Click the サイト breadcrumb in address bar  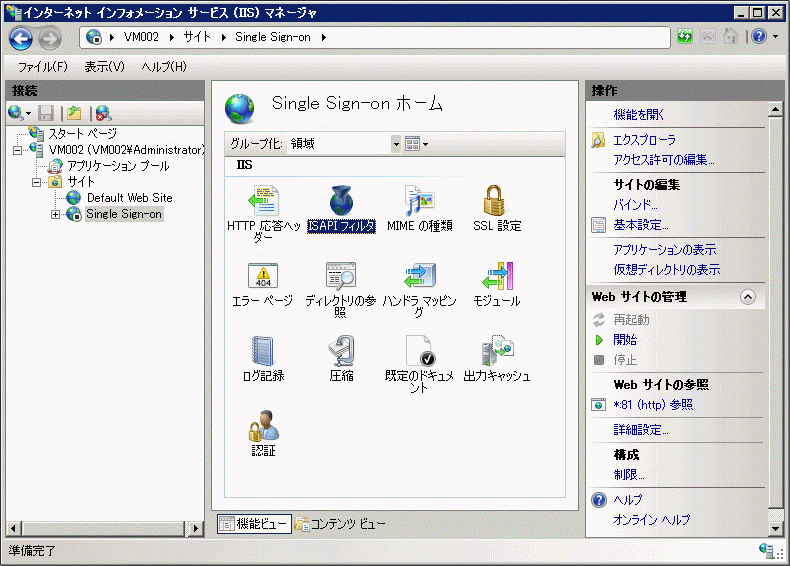[197, 37]
